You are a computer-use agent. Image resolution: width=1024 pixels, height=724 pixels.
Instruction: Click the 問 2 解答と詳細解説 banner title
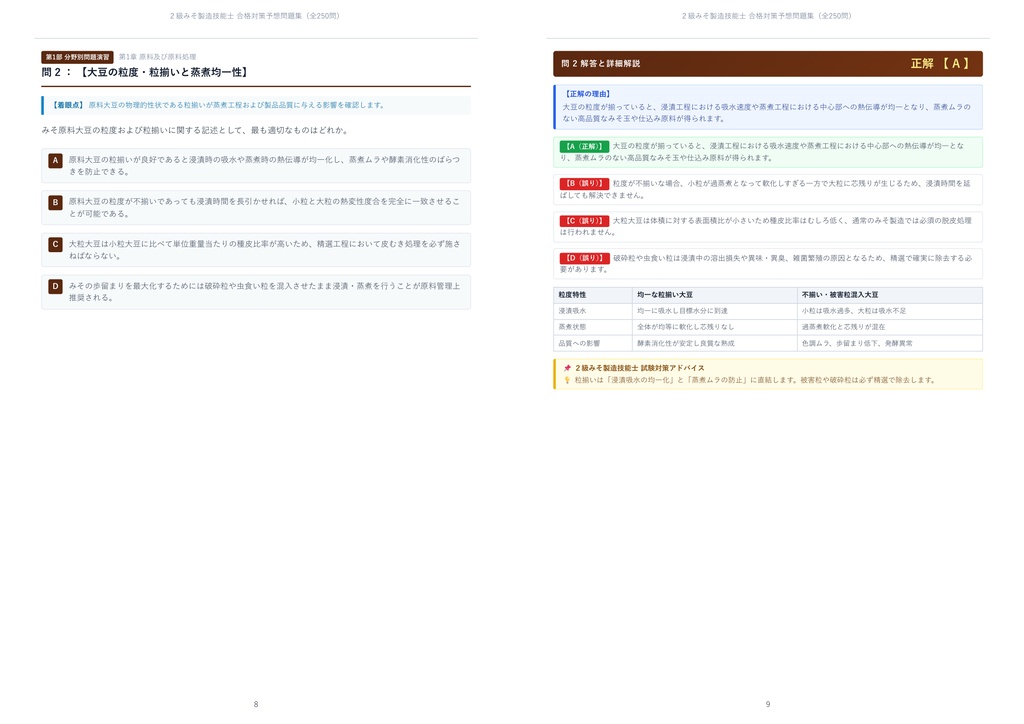pyautogui.click(x=601, y=63)
